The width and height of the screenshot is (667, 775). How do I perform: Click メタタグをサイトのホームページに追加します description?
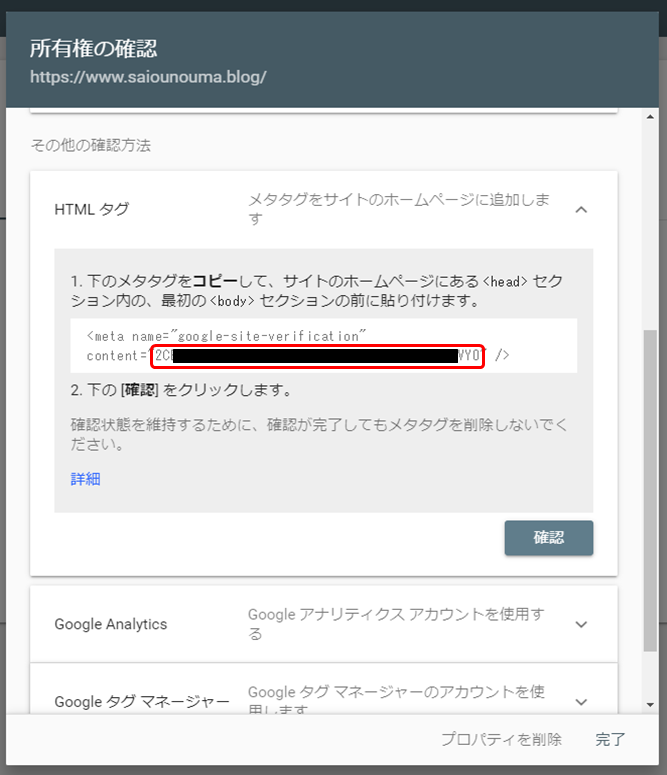pos(399,209)
